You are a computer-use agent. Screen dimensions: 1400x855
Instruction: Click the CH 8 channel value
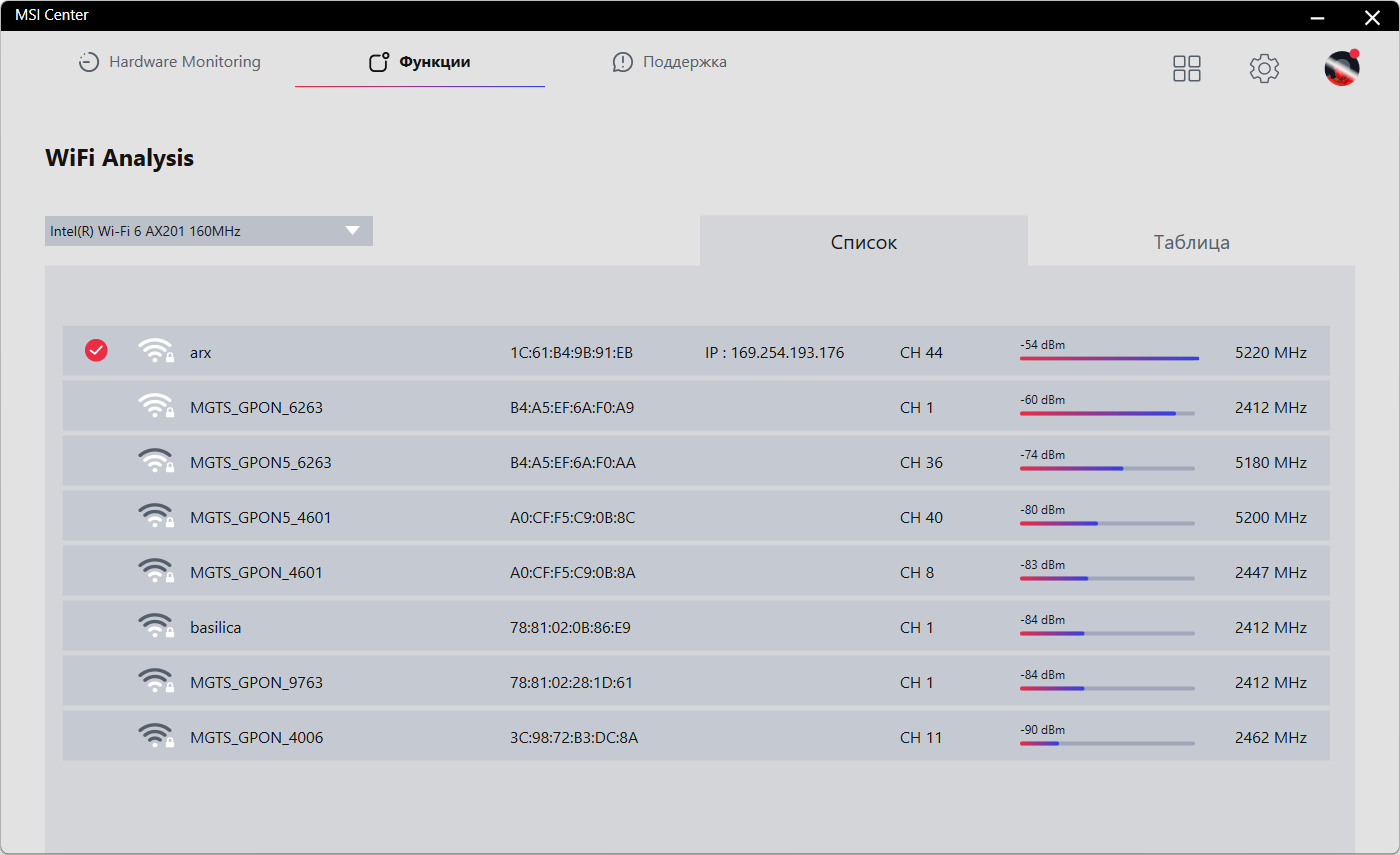pyautogui.click(x=917, y=573)
